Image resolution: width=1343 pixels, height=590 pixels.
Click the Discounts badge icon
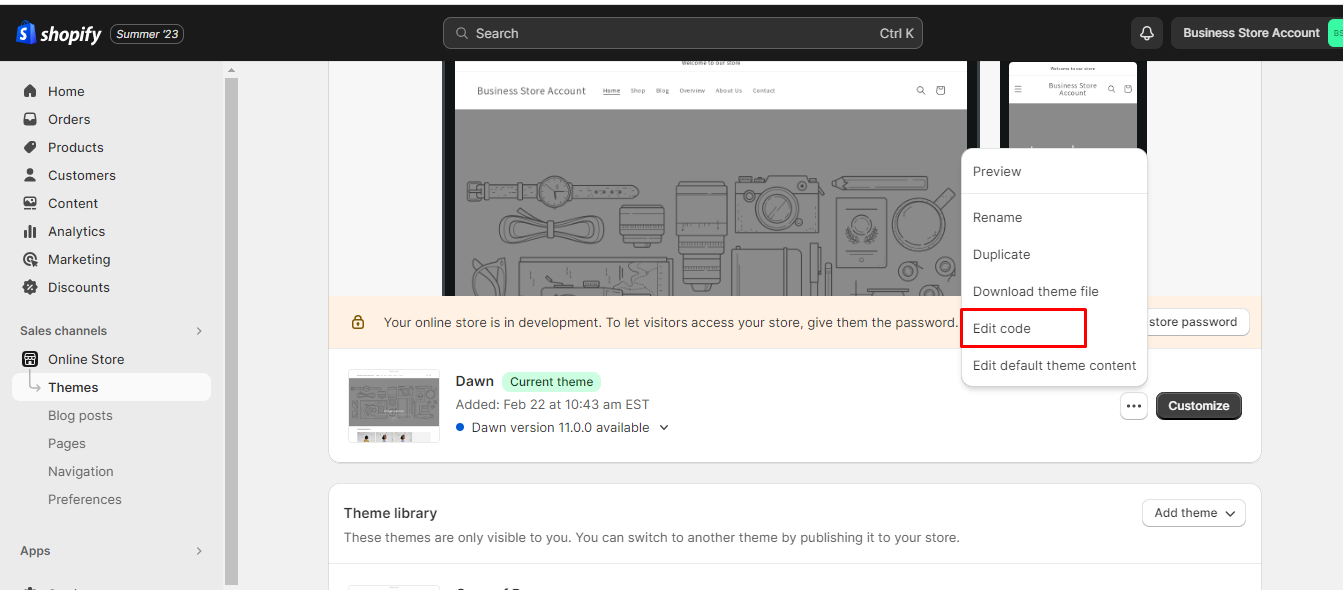pyautogui.click(x=30, y=287)
